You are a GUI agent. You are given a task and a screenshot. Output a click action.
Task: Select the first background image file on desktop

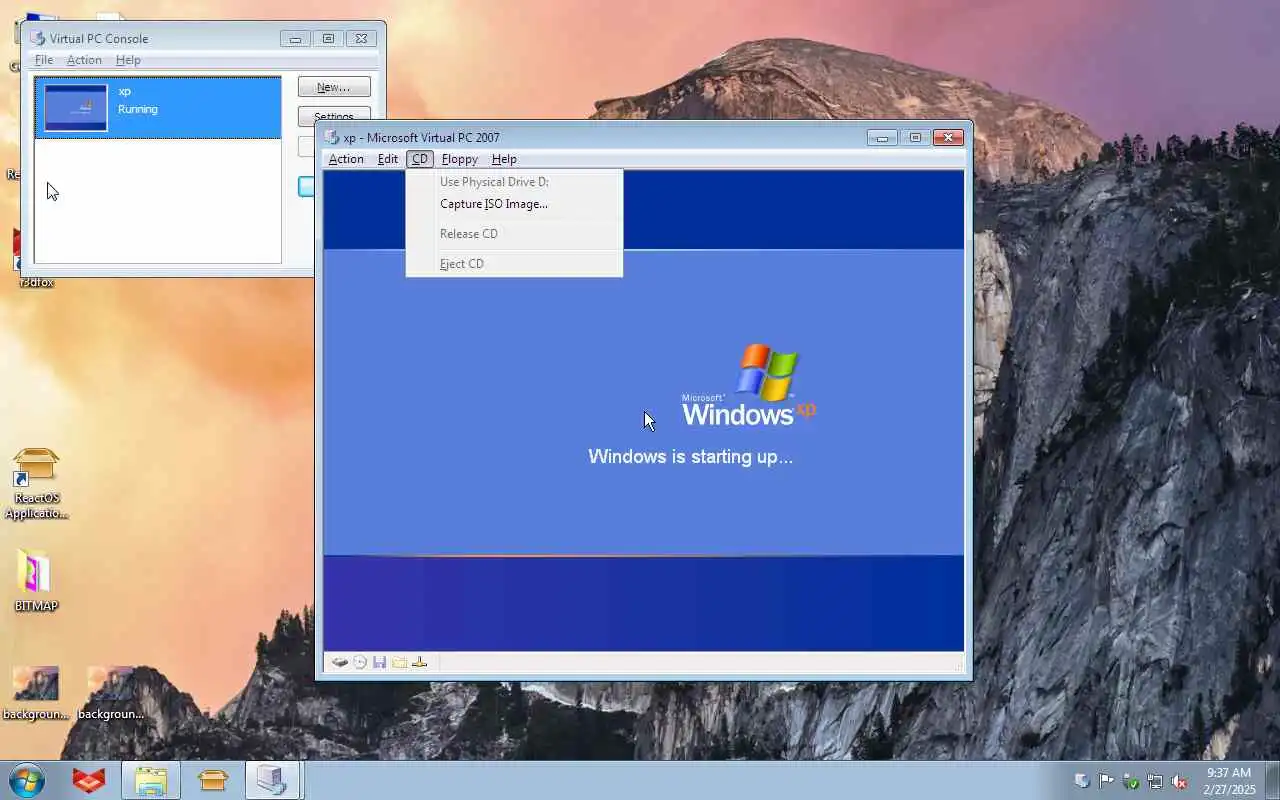(x=36, y=694)
